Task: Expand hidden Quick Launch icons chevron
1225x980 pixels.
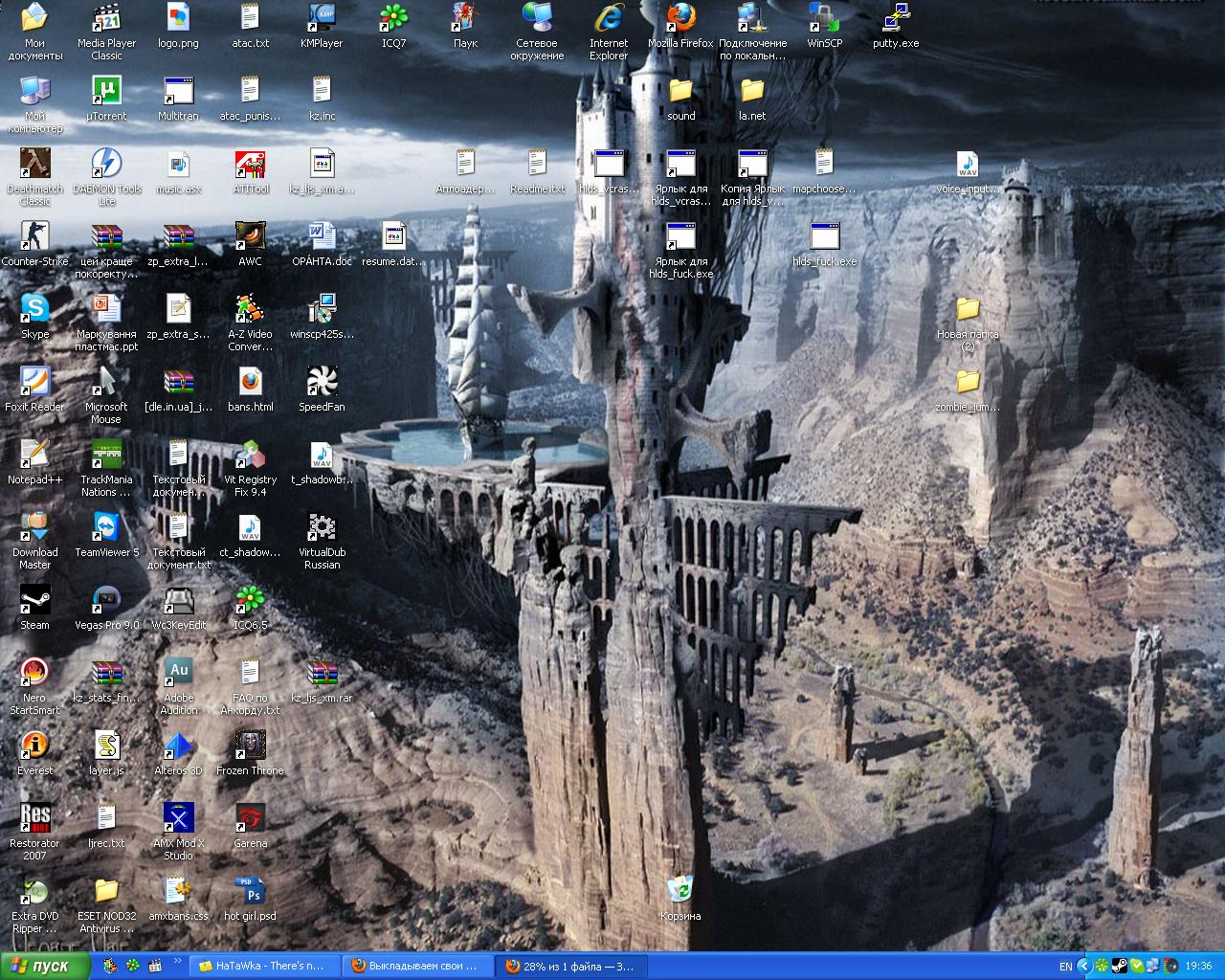Action: coord(178,961)
